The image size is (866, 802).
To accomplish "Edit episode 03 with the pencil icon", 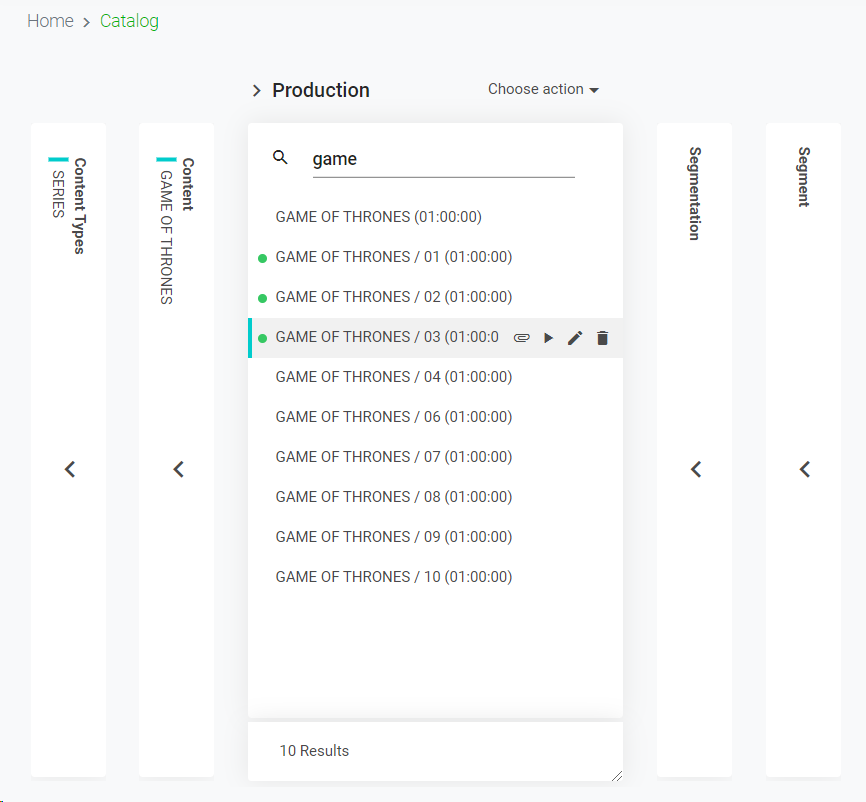I will click(575, 338).
